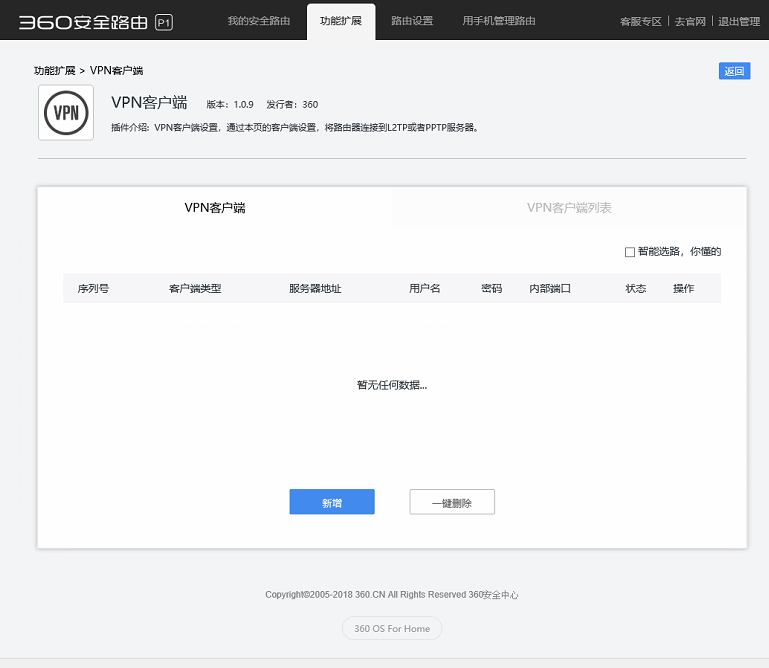Click the 操作 column header
Image resolution: width=769 pixels, height=668 pixels.
(x=684, y=288)
